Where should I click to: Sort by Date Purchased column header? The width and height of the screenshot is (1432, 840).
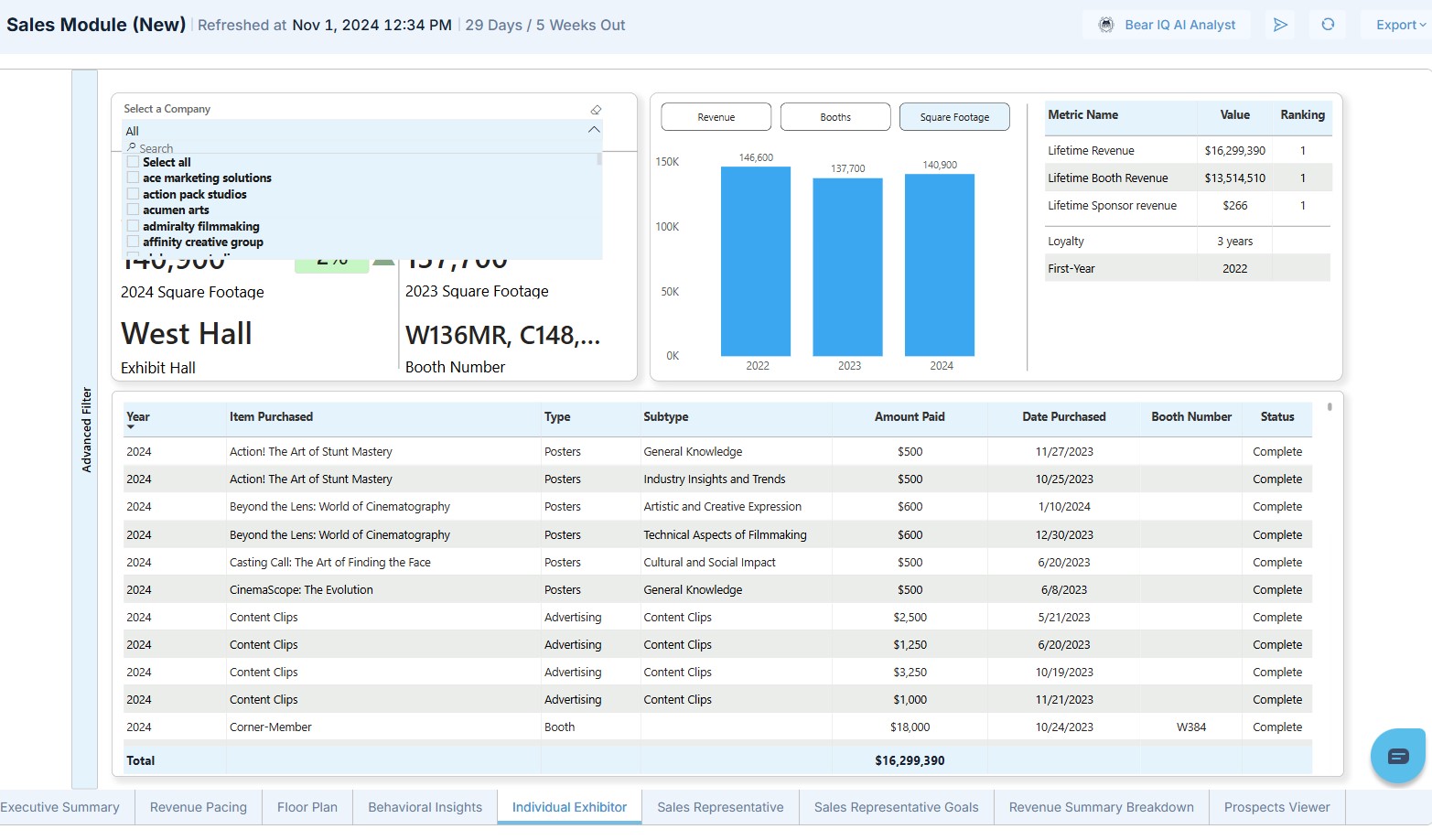click(x=1064, y=417)
